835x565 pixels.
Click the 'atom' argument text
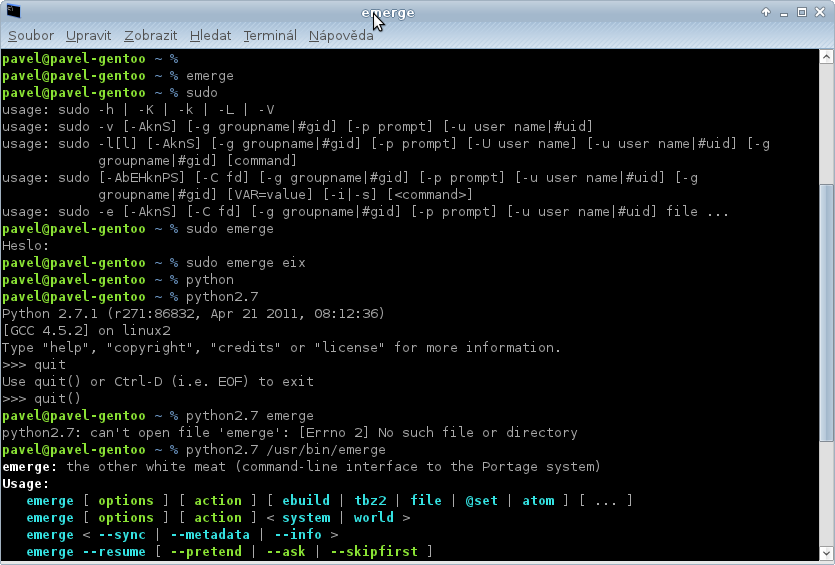[x=538, y=501]
